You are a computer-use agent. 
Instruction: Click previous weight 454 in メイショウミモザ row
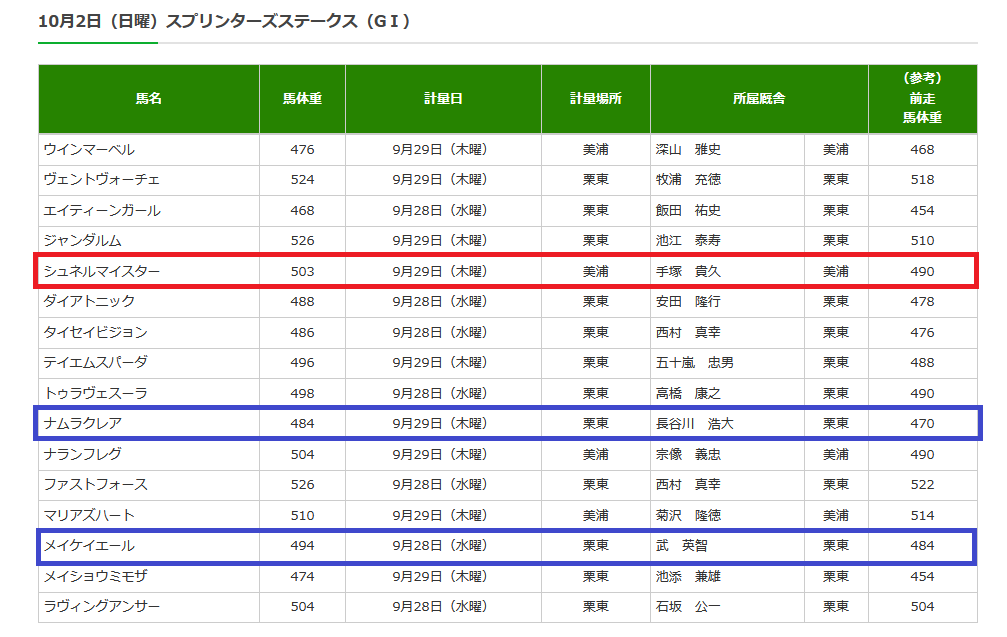point(922,577)
